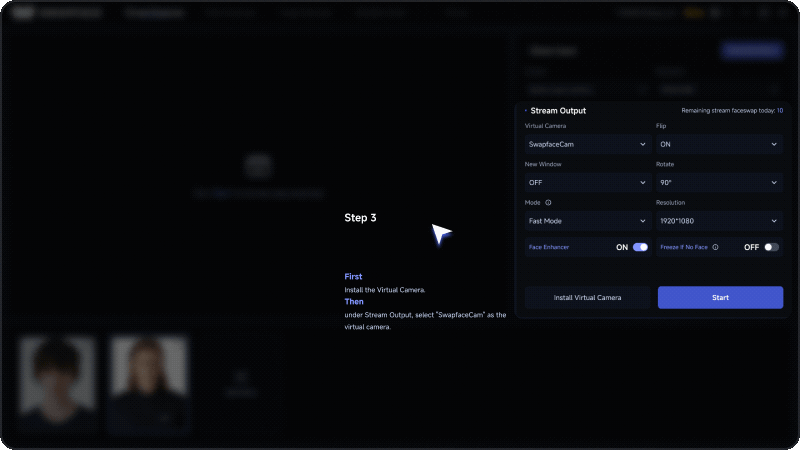This screenshot has width=800, height=450.
Task: Open the Mode dropdown showing Fast Mode
Action: pyautogui.click(x=587, y=221)
